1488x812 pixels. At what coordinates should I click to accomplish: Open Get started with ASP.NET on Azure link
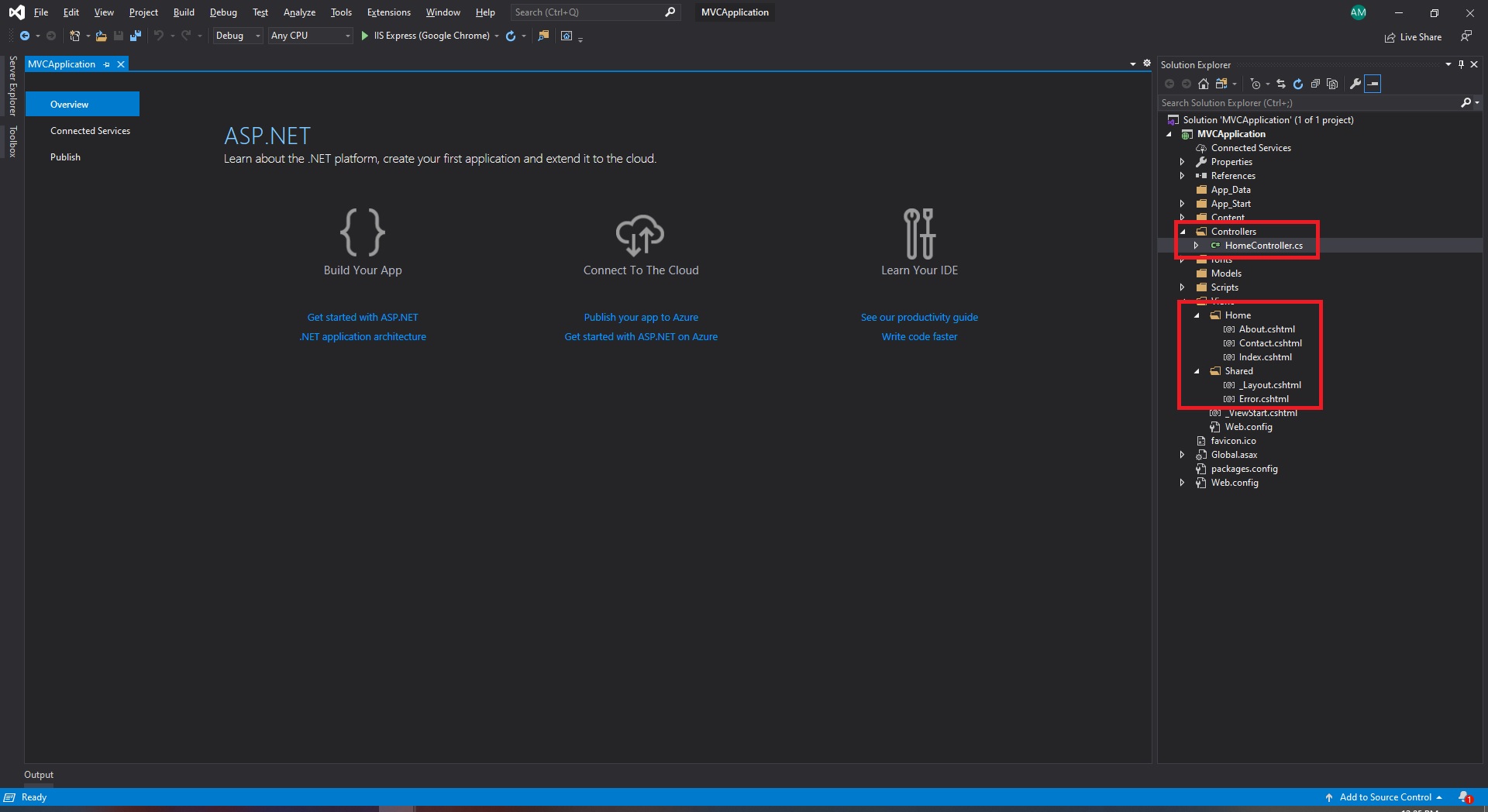coord(641,337)
